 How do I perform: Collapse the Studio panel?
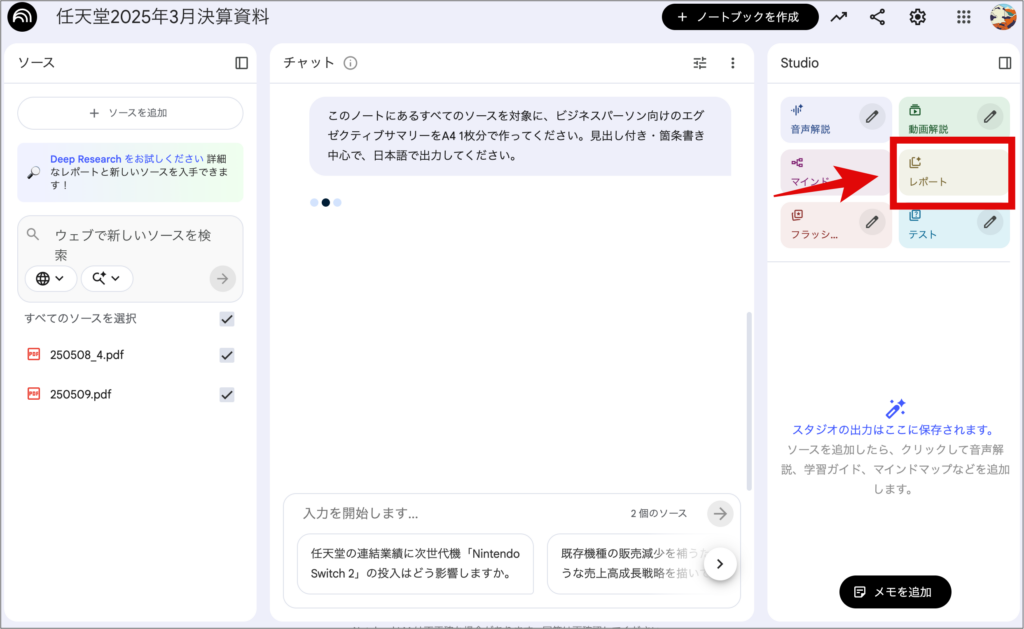tap(1004, 63)
